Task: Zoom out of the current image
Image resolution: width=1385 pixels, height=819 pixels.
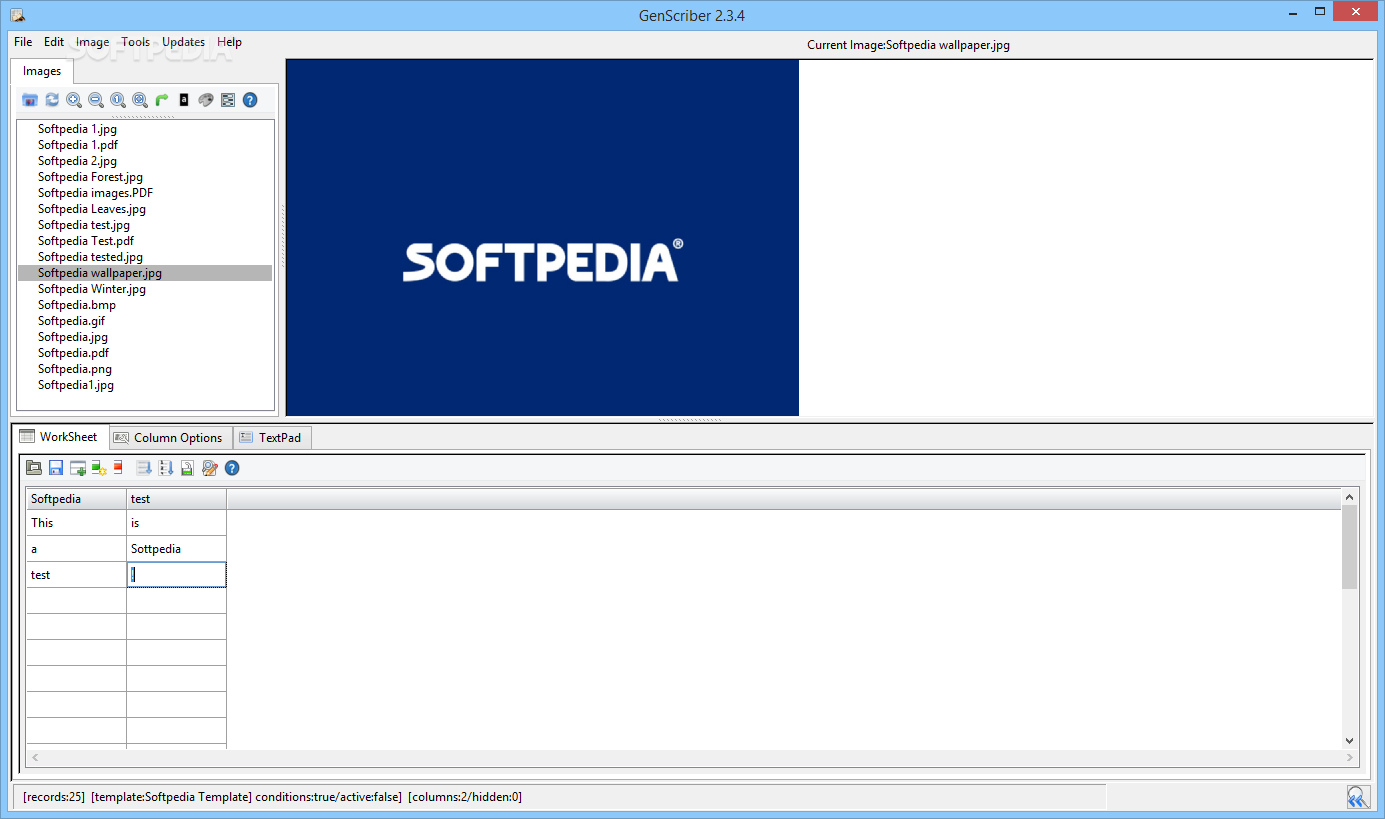Action: point(96,100)
